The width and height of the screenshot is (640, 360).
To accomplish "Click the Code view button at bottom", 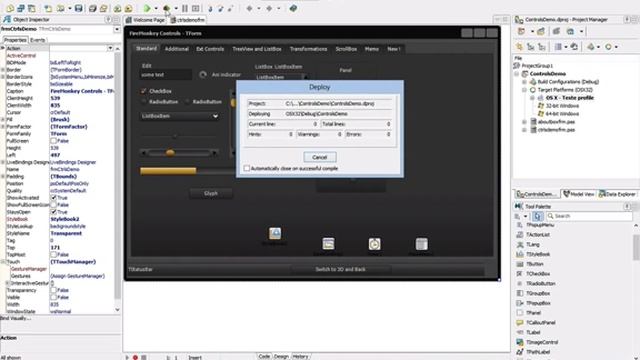I will click(x=264, y=356).
